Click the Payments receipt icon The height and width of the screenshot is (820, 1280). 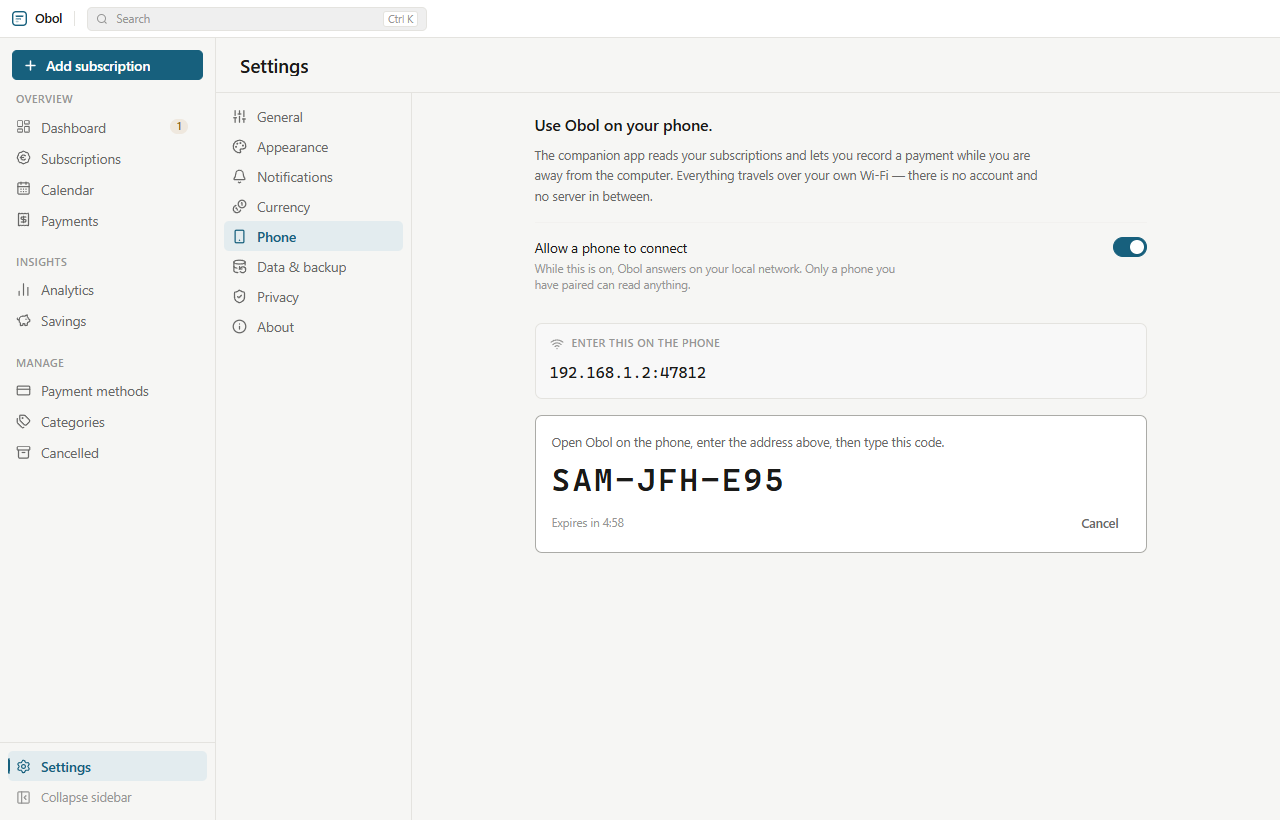[x=23, y=220]
